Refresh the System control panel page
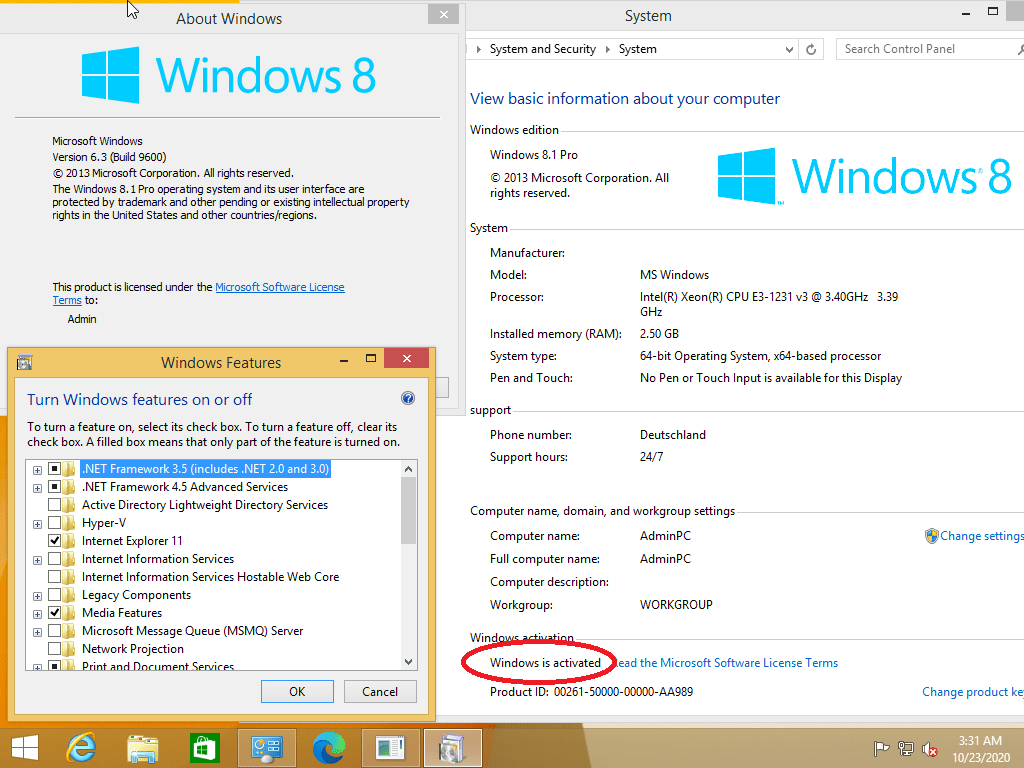 [x=810, y=49]
